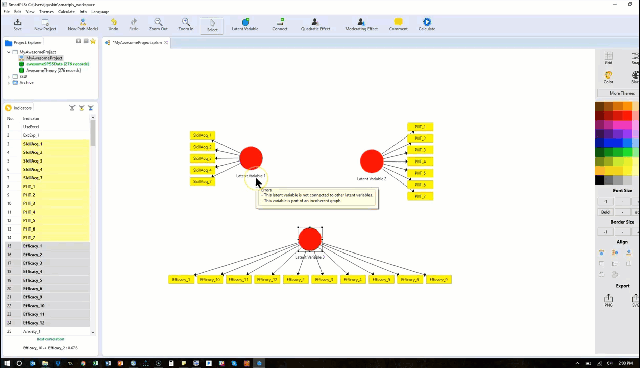640x368 pixels.
Task: Select indicator row 2 in the list
Action: click(47, 135)
